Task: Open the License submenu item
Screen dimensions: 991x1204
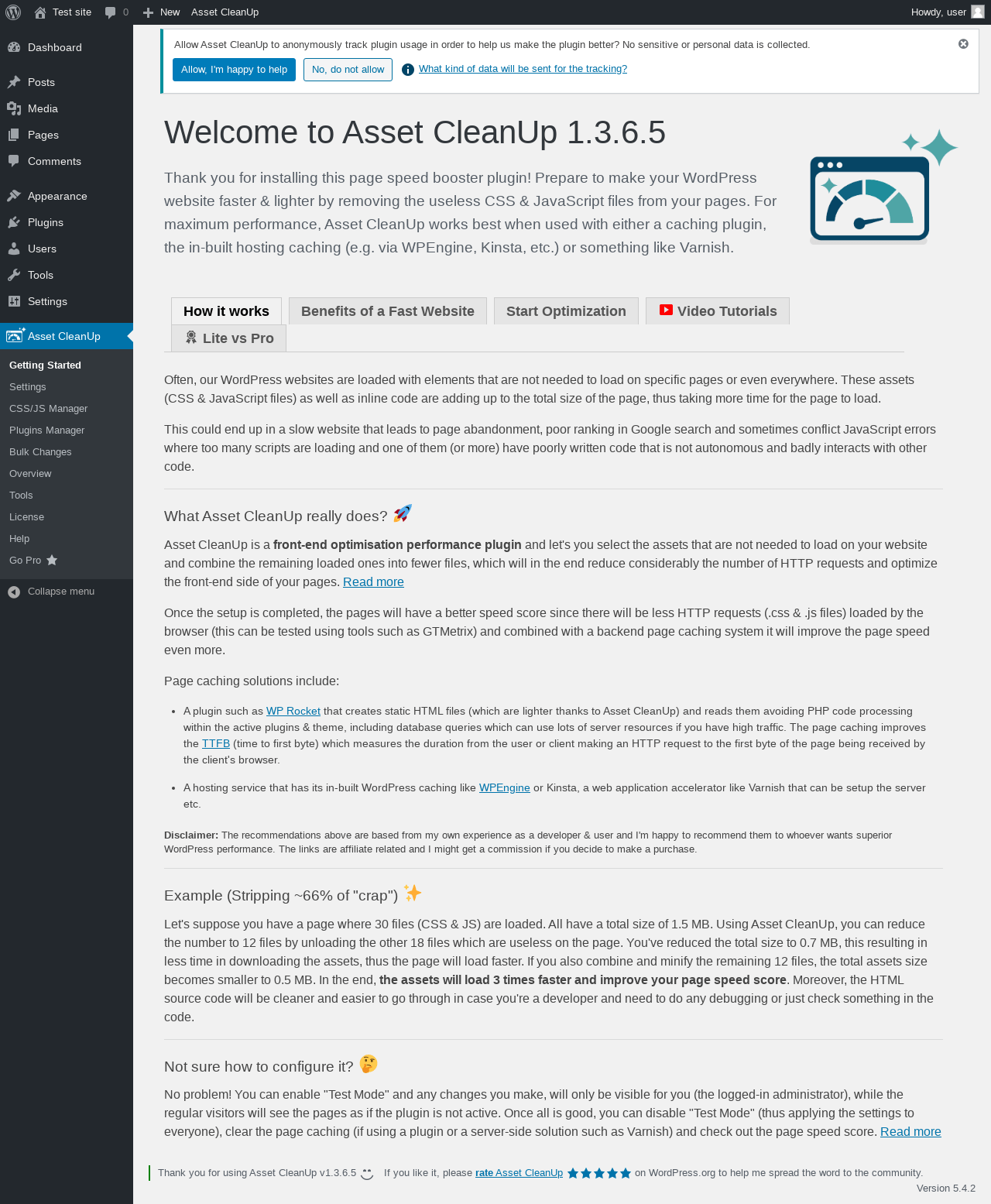Action: point(26,517)
